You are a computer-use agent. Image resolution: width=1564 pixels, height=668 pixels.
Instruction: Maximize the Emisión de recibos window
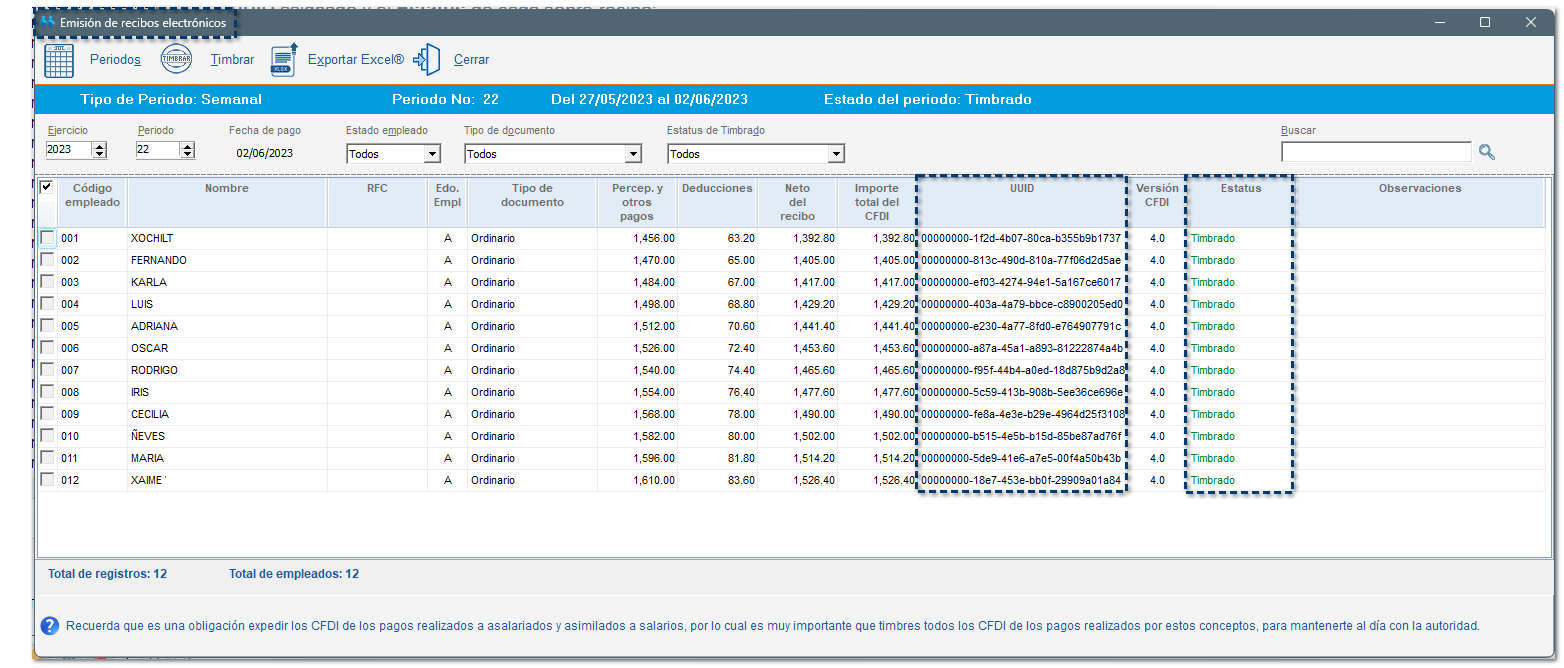[1485, 22]
